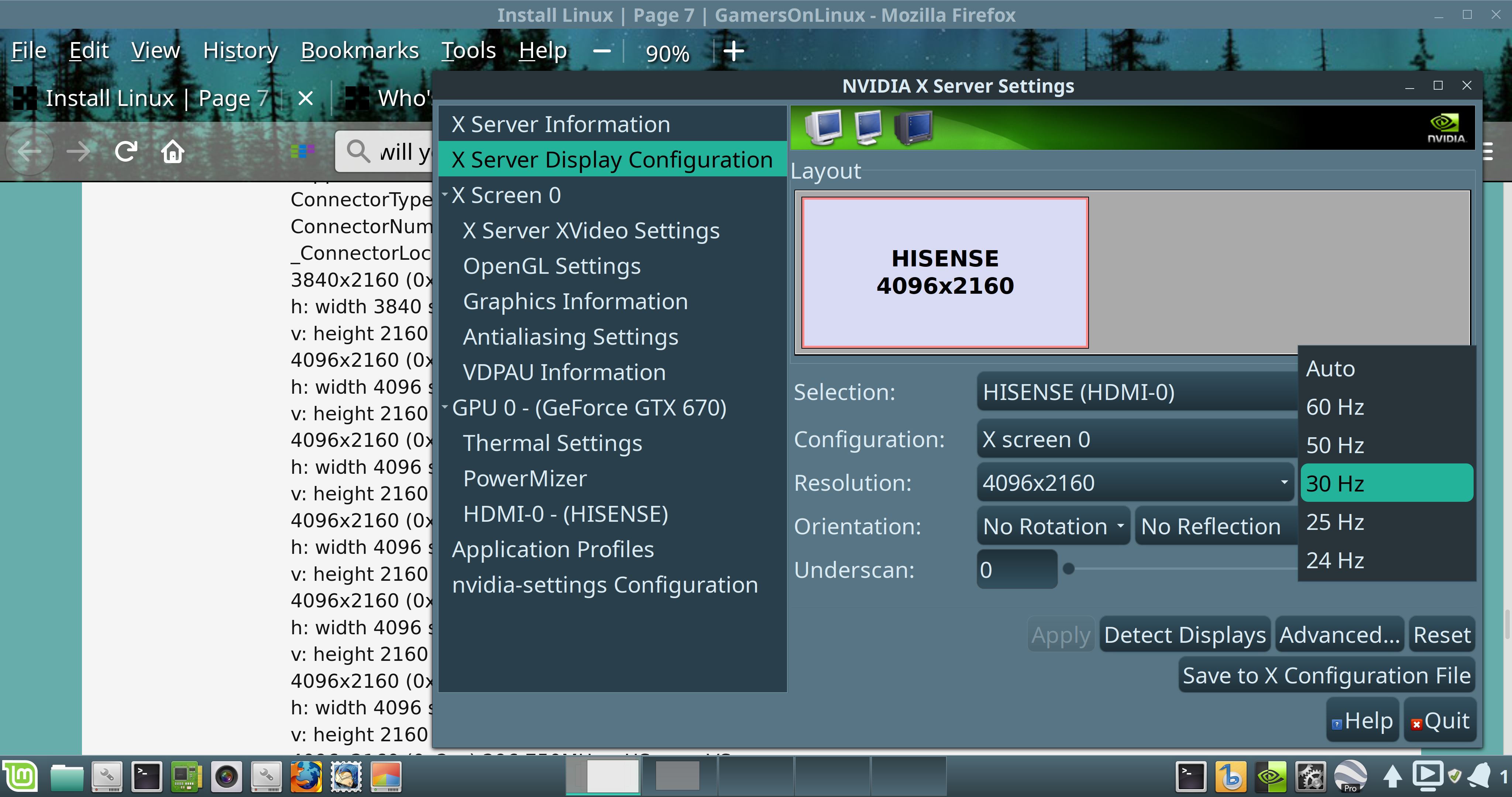Click the Underscan value field
The width and height of the screenshot is (1512, 797).
pos(1017,569)
